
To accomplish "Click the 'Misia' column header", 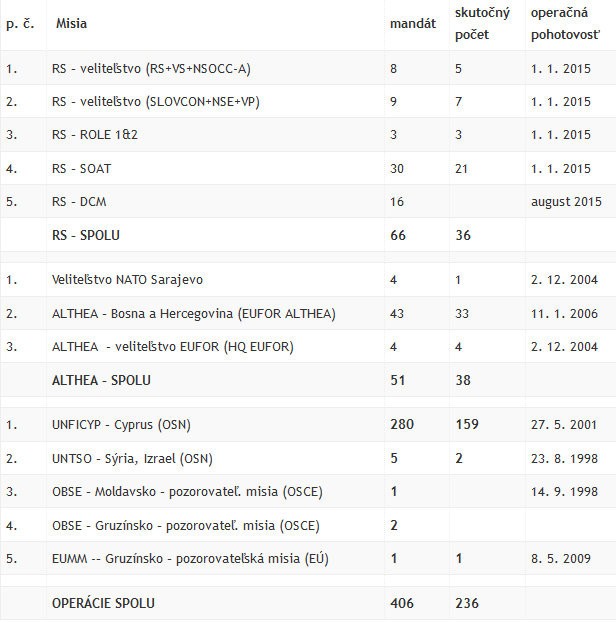I will [x=71, y=23].
